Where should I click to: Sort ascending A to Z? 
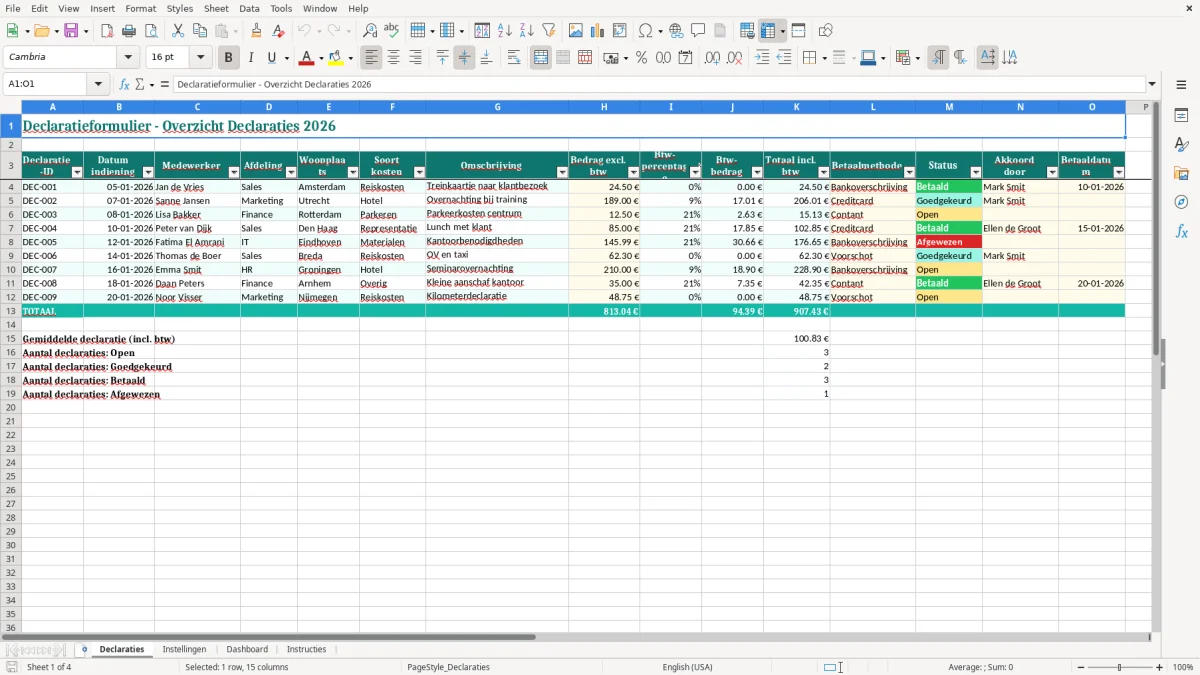[505, 31]
